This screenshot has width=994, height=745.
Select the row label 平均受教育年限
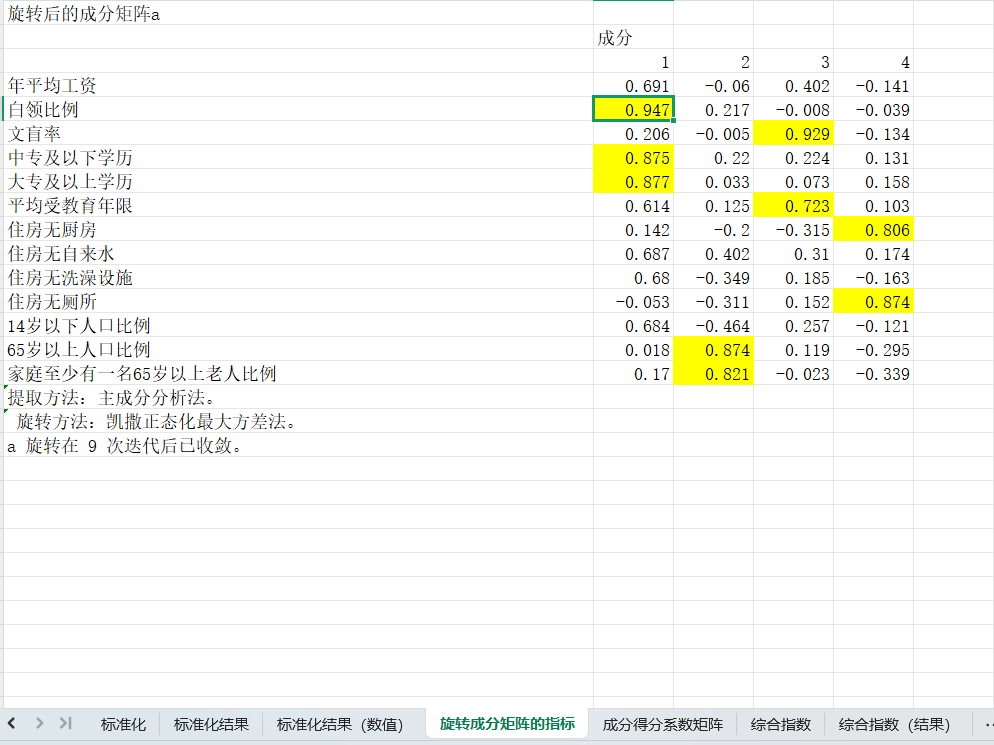(298, 206)
